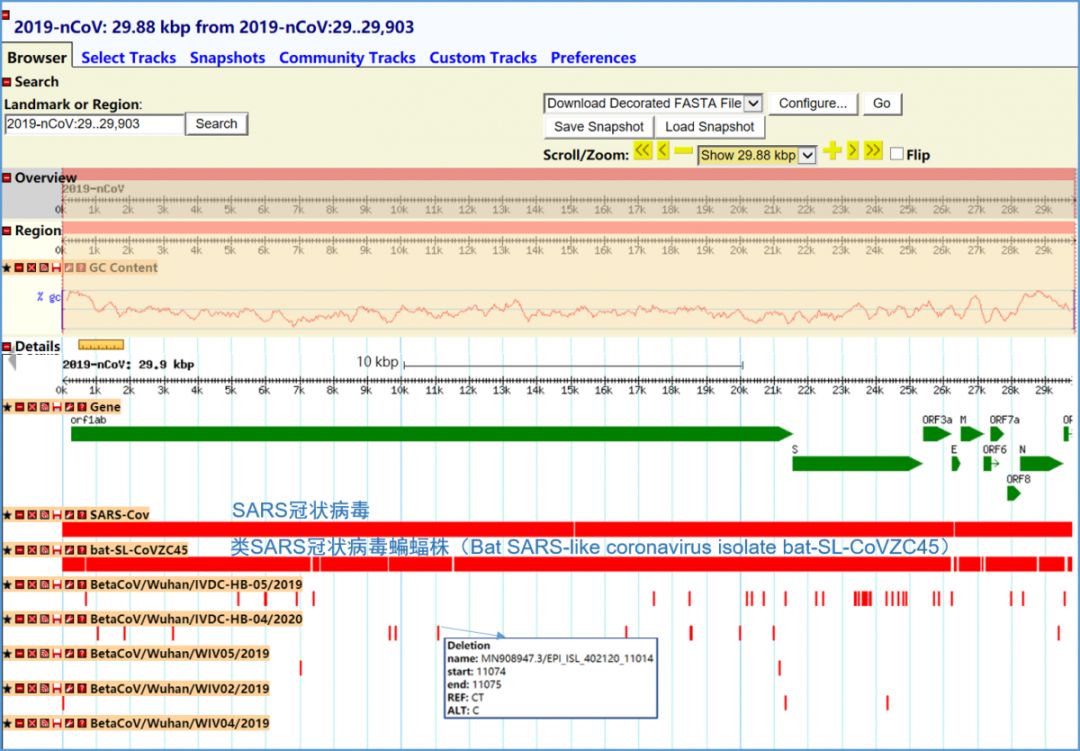
Task: Click the yellow plus zoom-in icon
Action: [x=832, y=151]
